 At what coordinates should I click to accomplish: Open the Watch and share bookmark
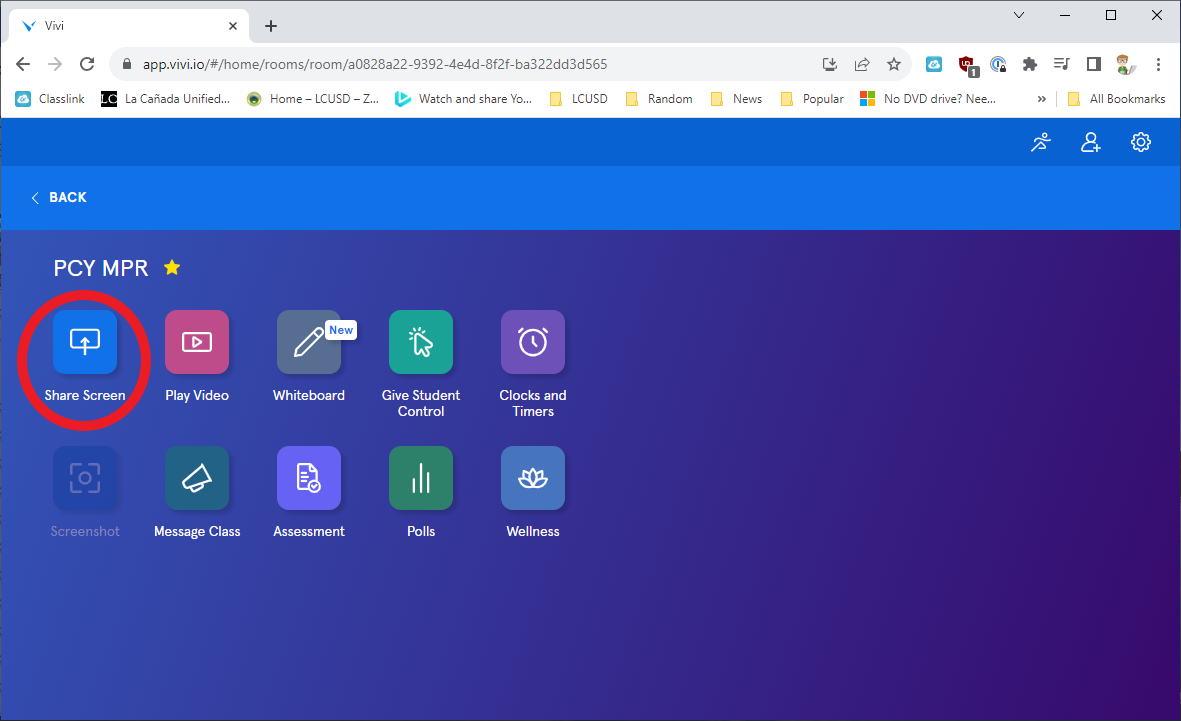point(464,99)
